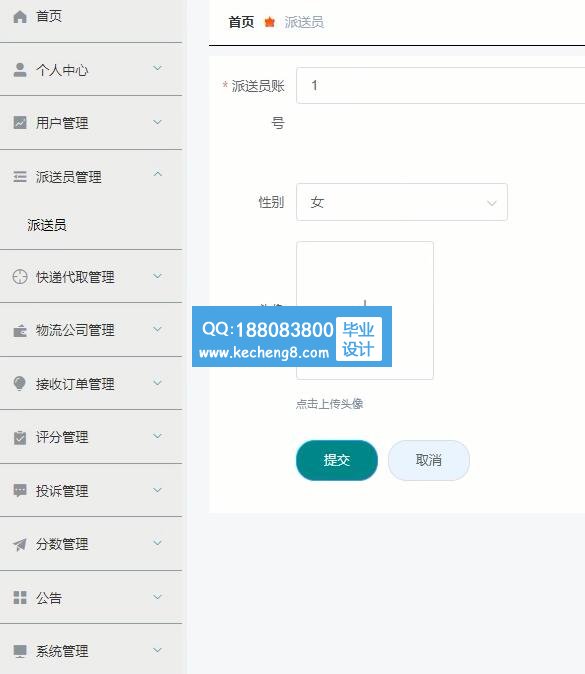The width and height of the screenshot is (585, 674).
Task: Click the bulb icon for 接收订单管理
Action: point(20,383)
